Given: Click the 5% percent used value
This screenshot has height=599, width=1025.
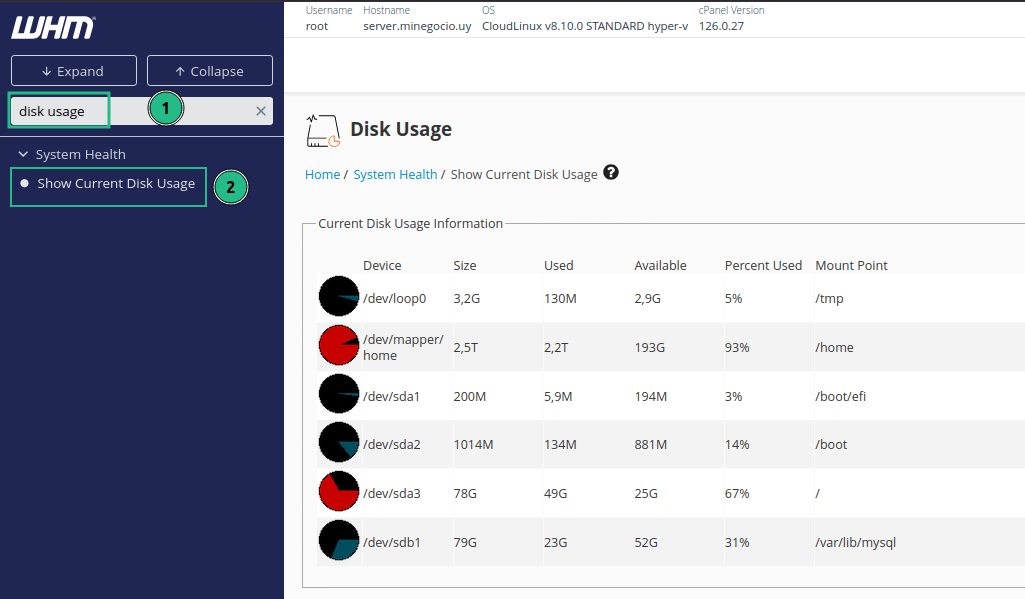Looking at the screenshot, I should [733, 299].
